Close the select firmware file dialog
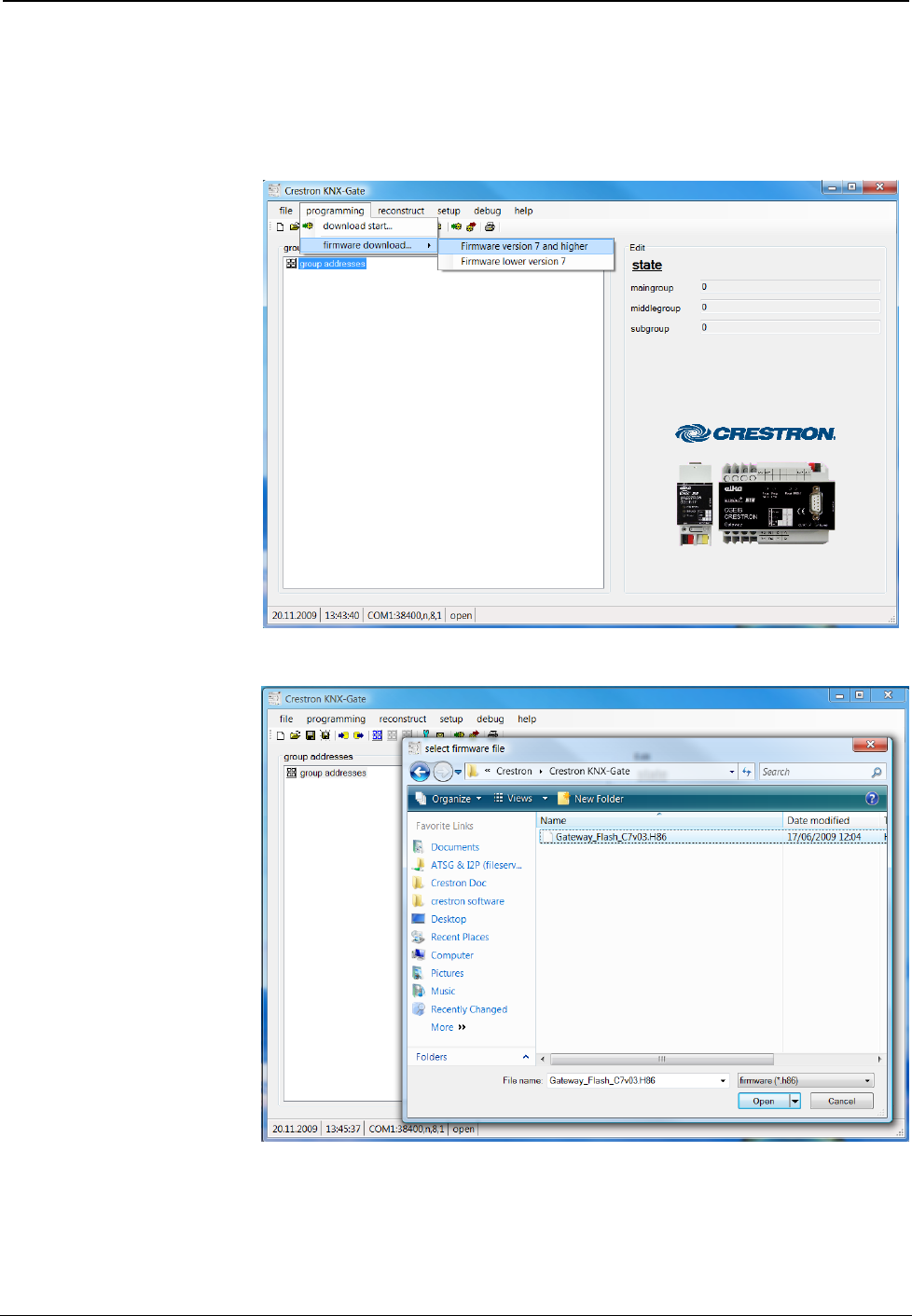Screen dimensions: 912x1316 (870, 745)
